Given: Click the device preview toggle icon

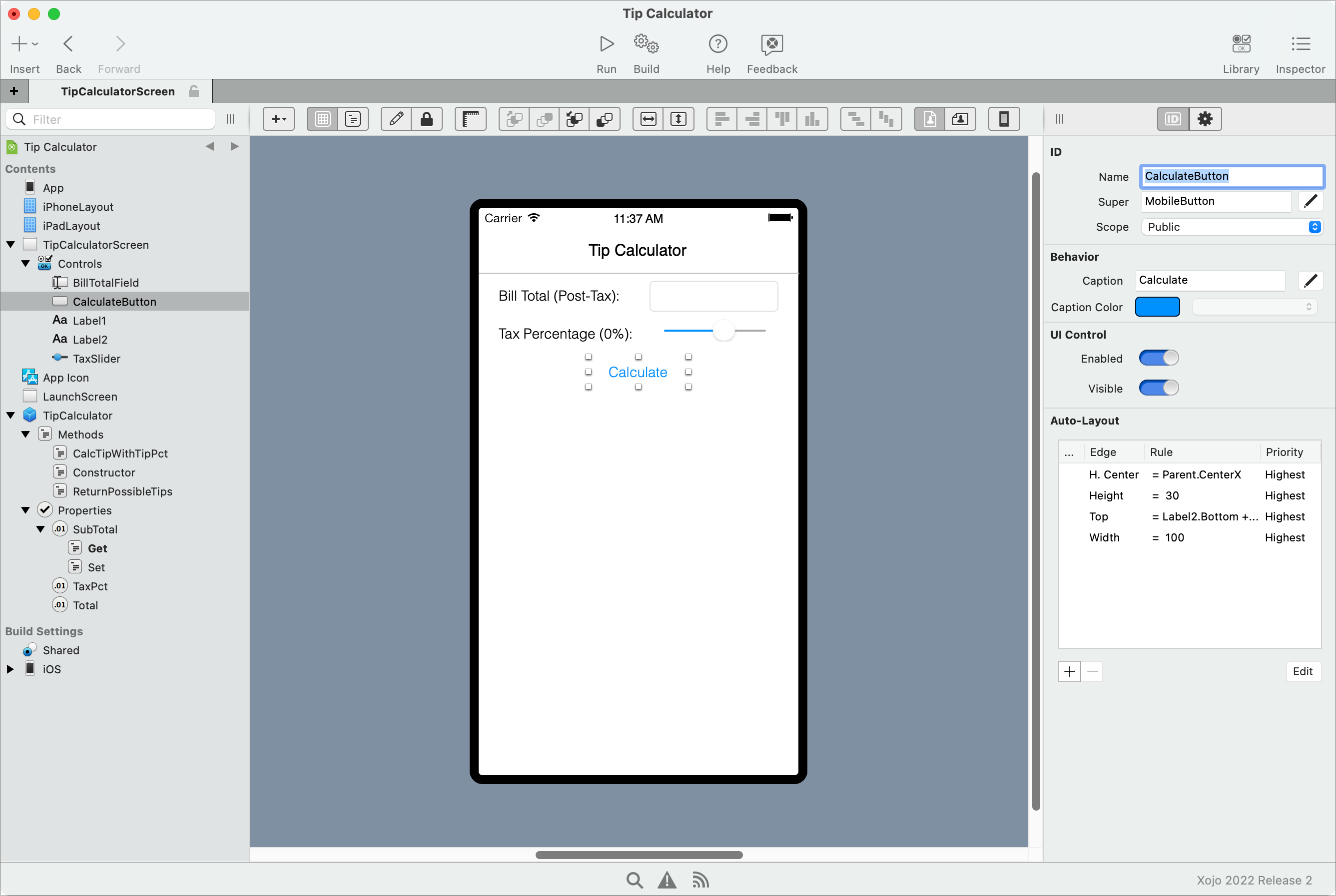Looking at the screenshot, I should (1003, 119).
